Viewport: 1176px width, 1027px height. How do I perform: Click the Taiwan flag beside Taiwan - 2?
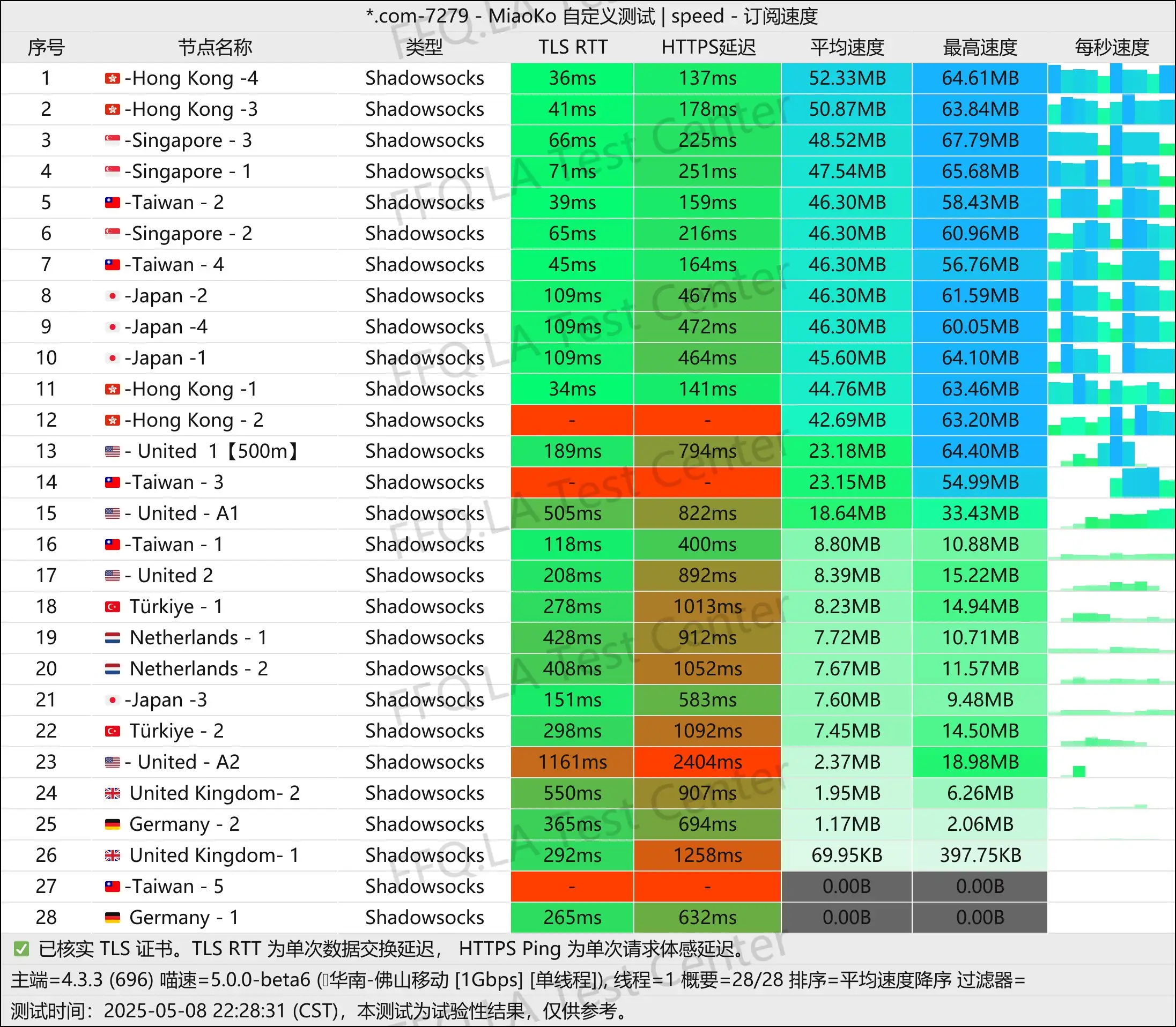click(x=113, y=202)
